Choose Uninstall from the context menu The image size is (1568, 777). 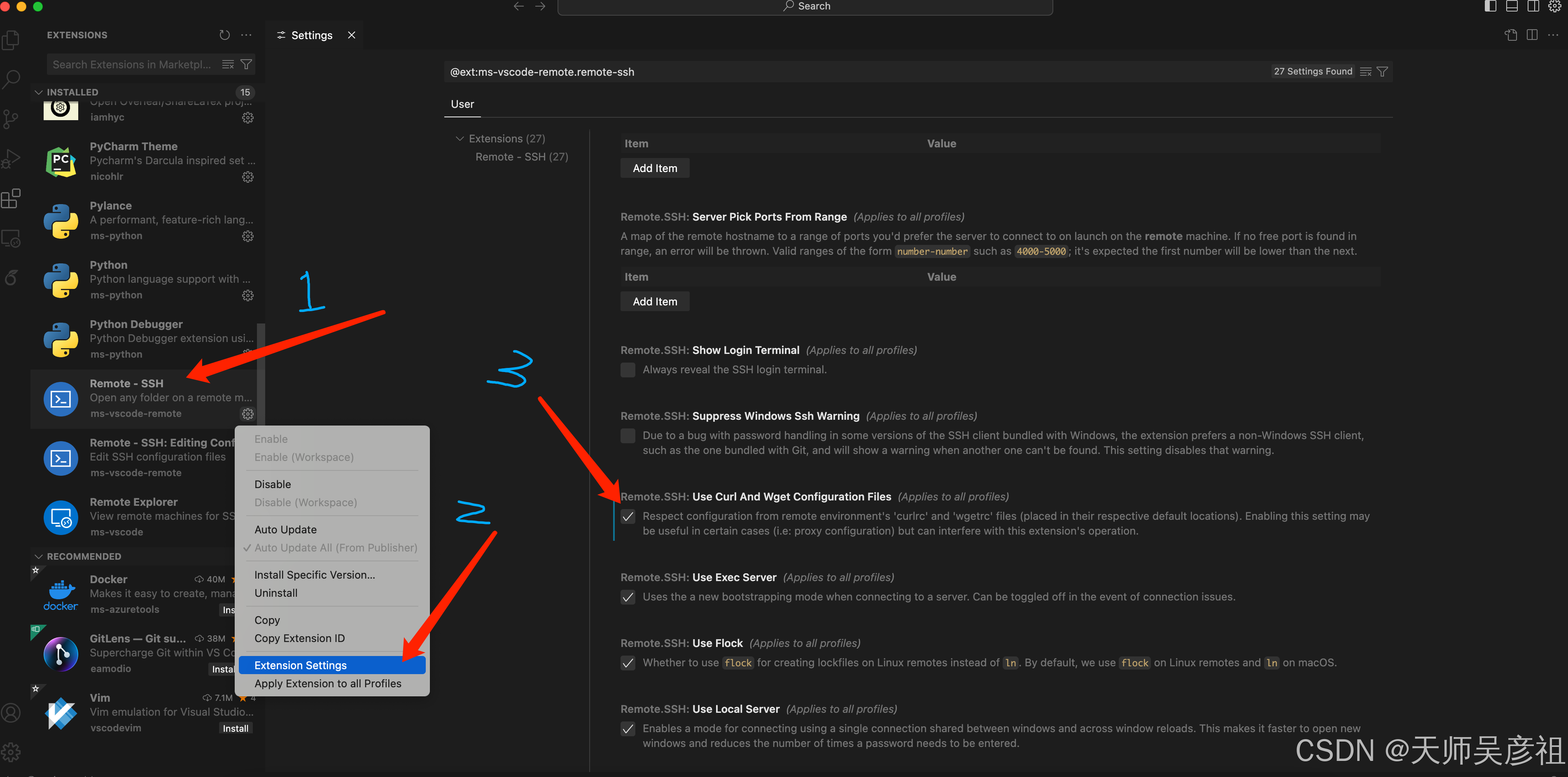click(x=276, y=593)
